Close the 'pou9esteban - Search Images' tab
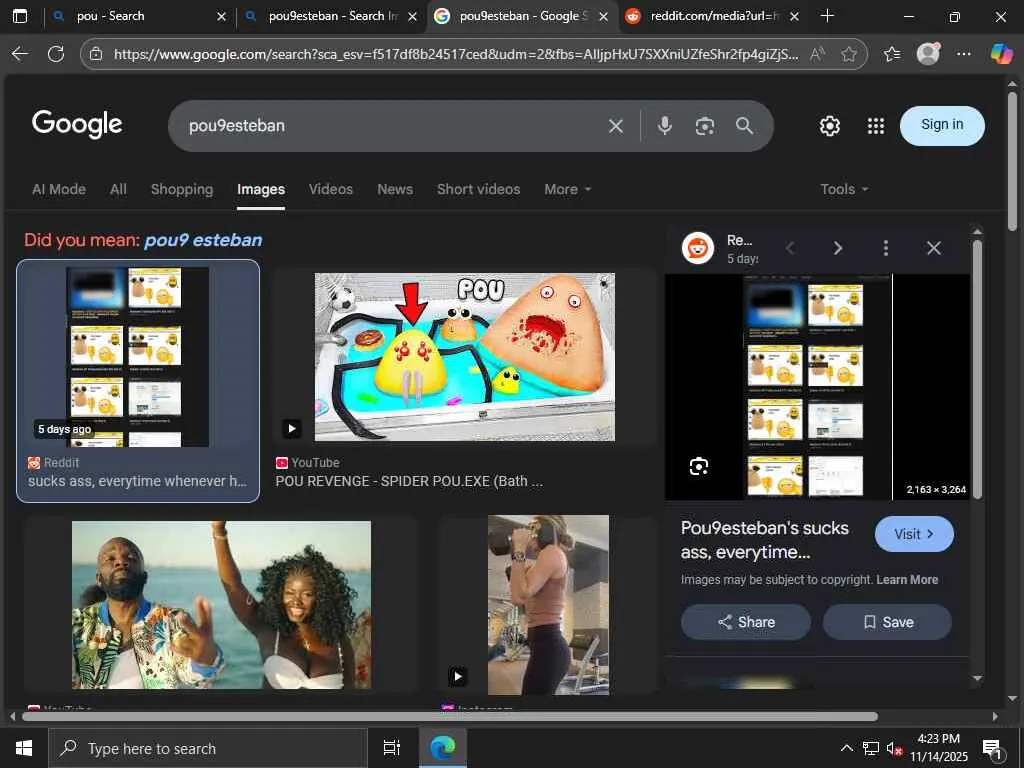The image size is (1024, 768). point(412,16)
